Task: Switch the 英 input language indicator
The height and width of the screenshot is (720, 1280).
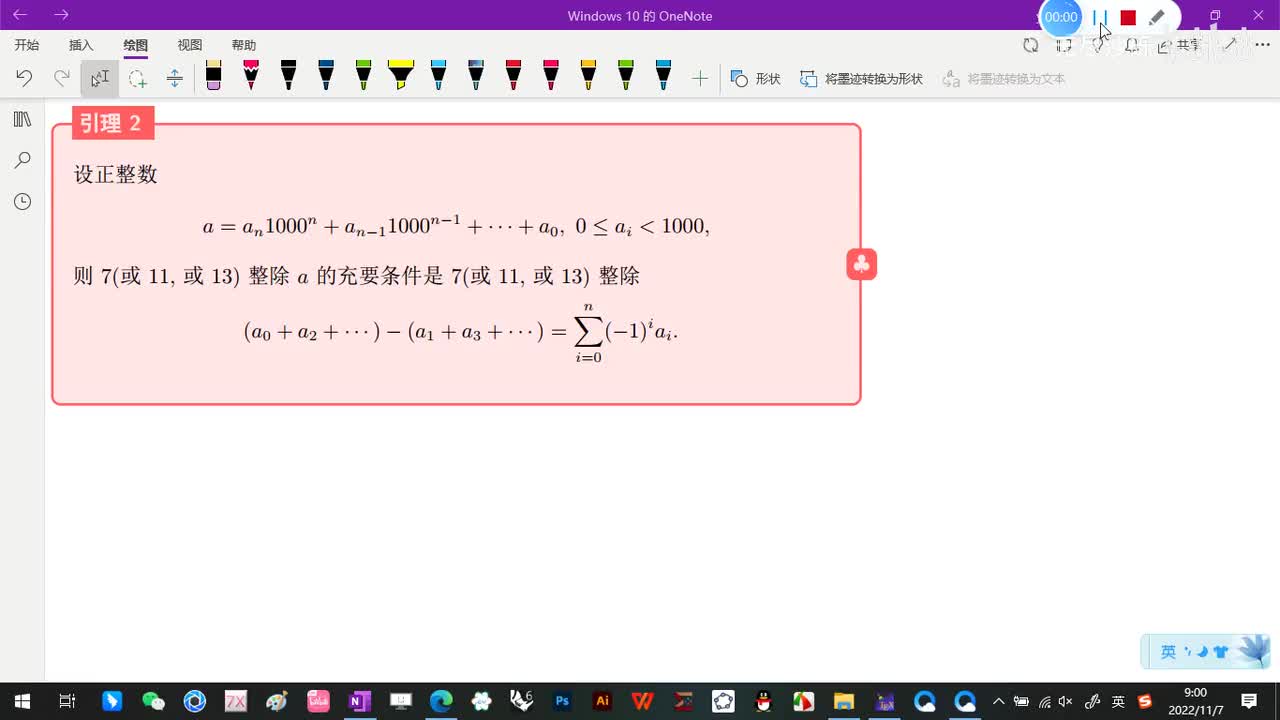Action: [x=1118, y=701]
